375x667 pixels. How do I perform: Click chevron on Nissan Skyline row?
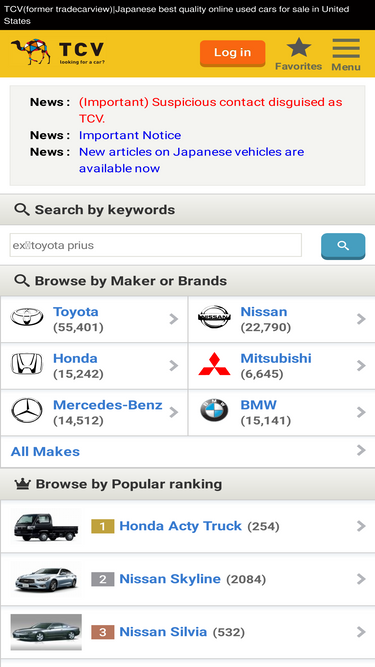click(x=361, y=579)
